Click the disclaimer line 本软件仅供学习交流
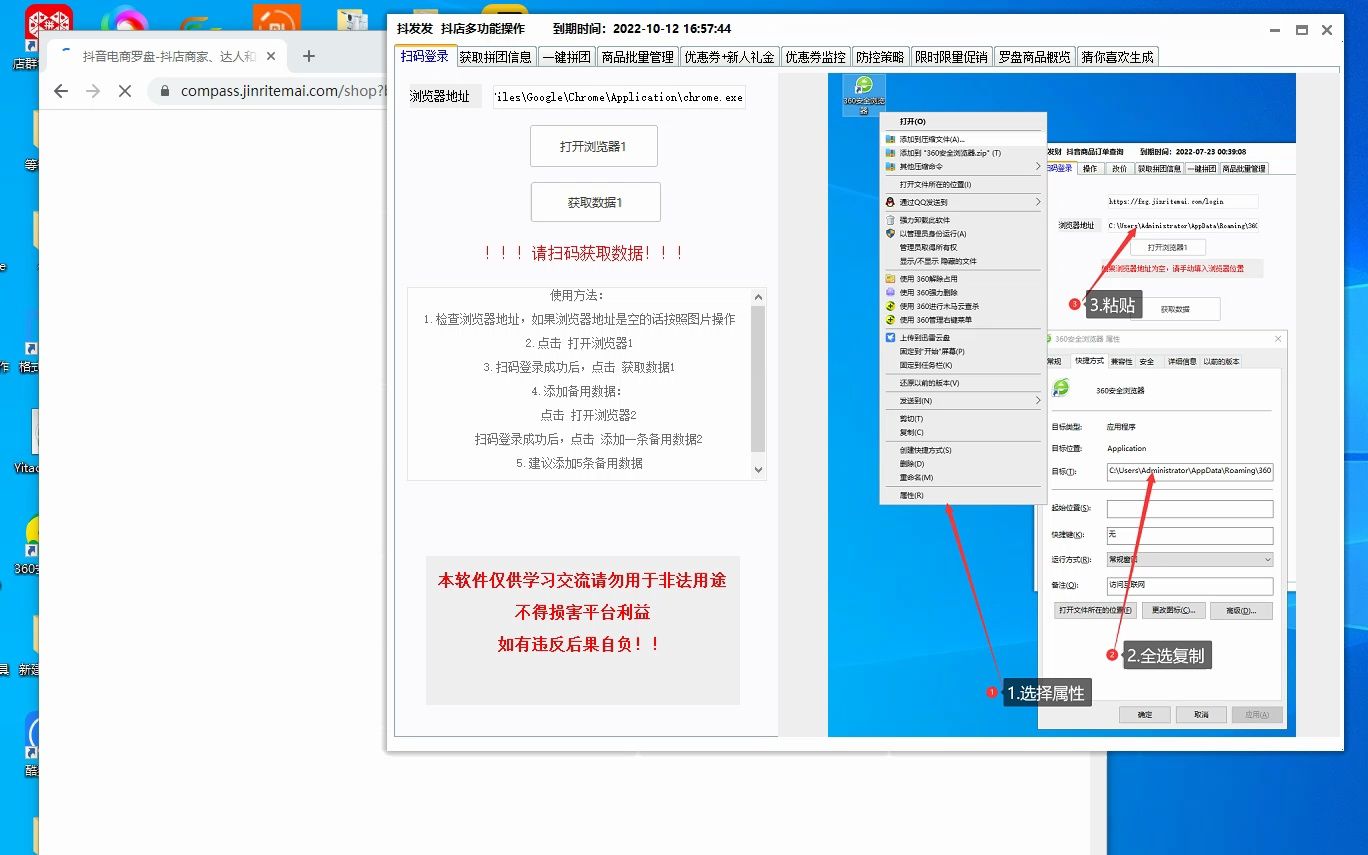This screenshot has height=855, width=1368. 582,580
